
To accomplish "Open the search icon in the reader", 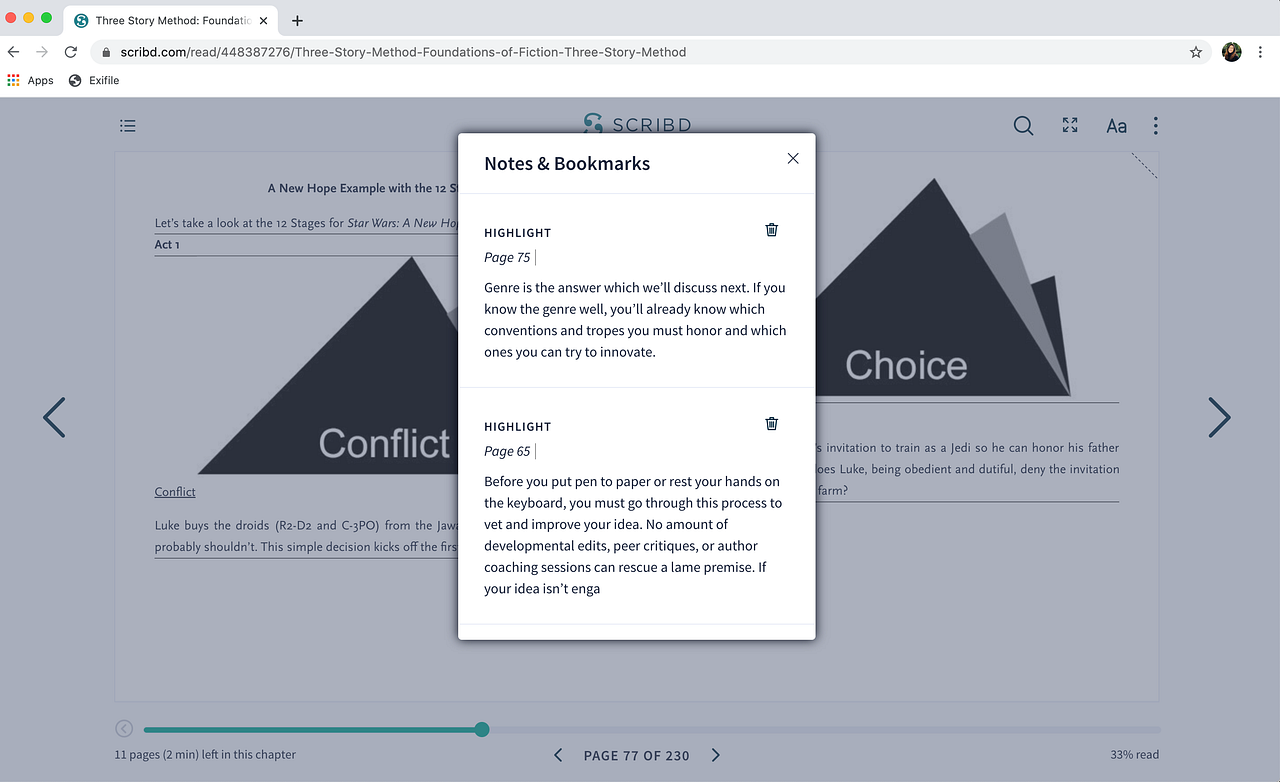I will pyautogui.click(x=1023, y=125).
